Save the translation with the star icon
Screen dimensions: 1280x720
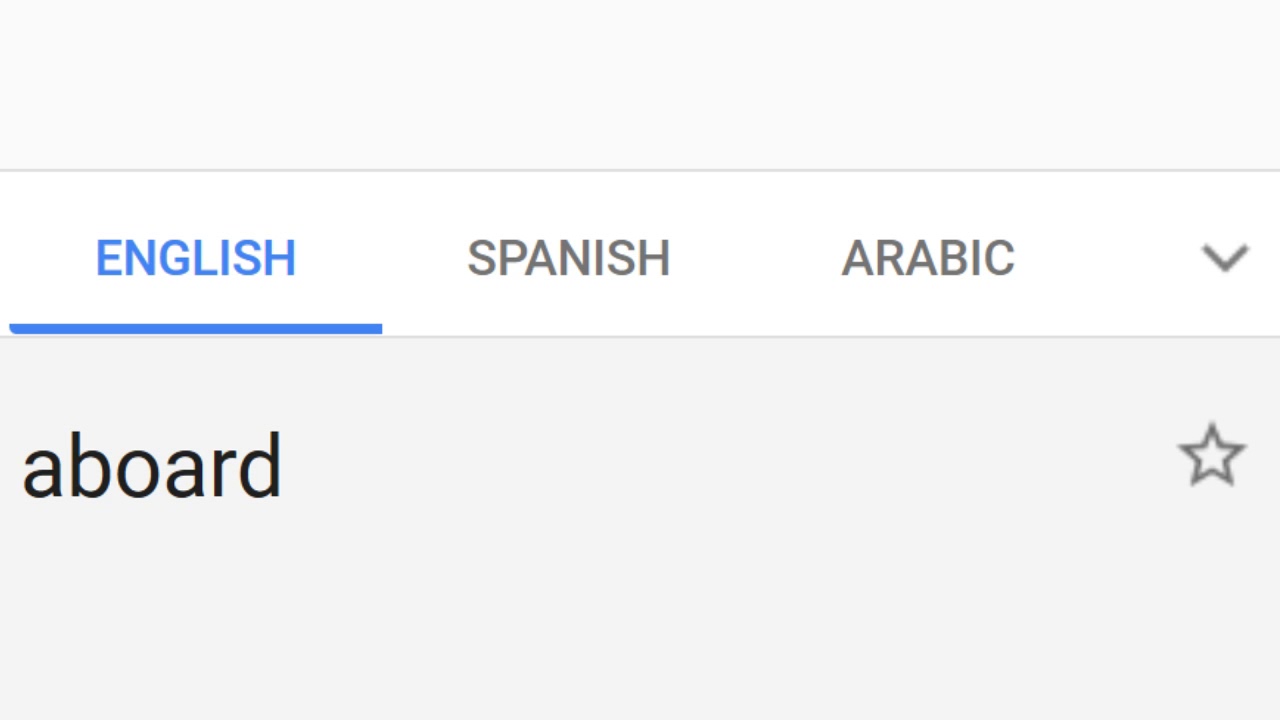pos(1212,456)
